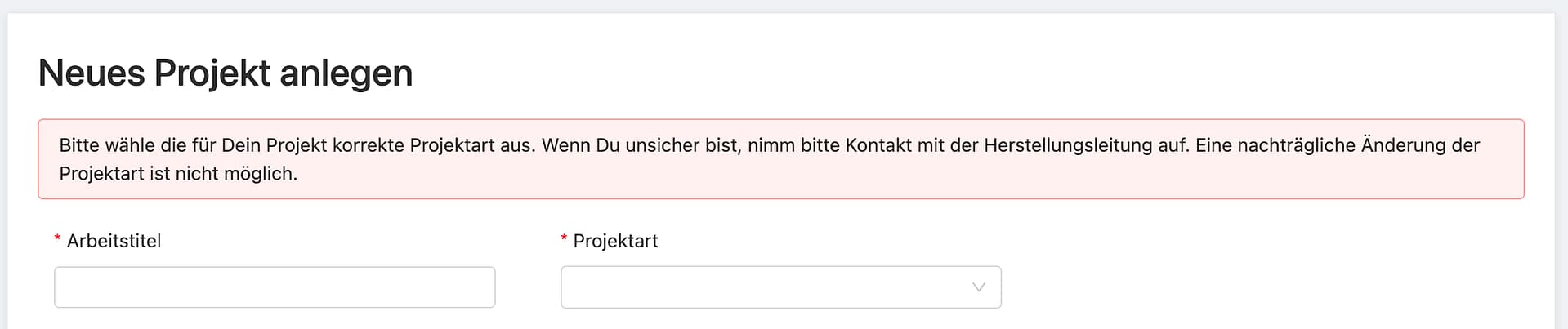Click the word Neues in the heading

coord(92,73)
